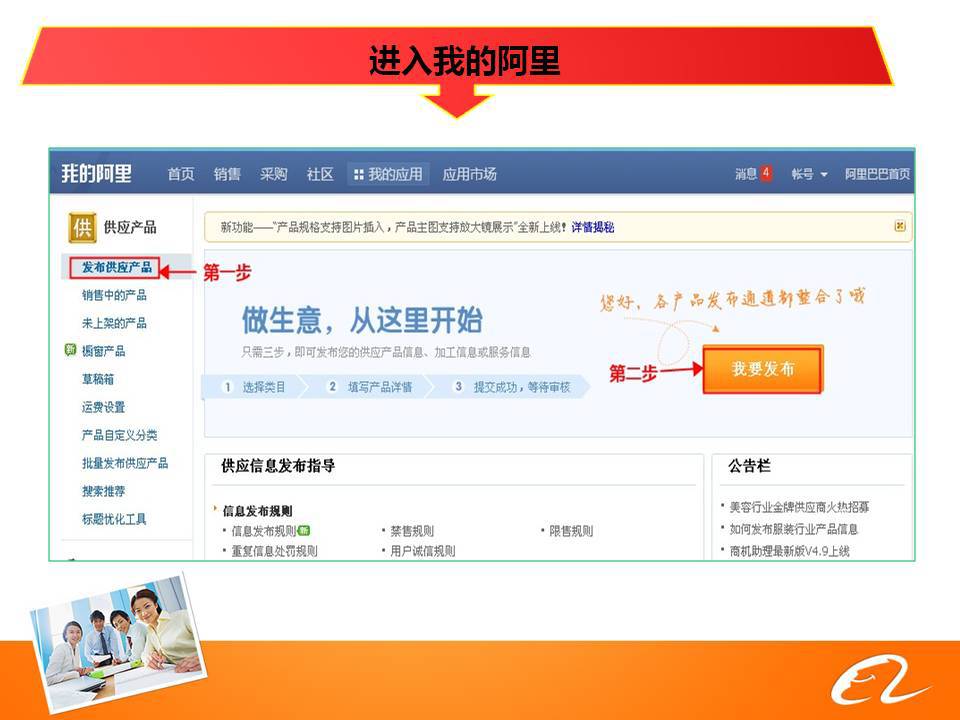Click the green 新 badge beside 橱窗产品
This screenshot has width=960, height=720.
coord(70,350)
